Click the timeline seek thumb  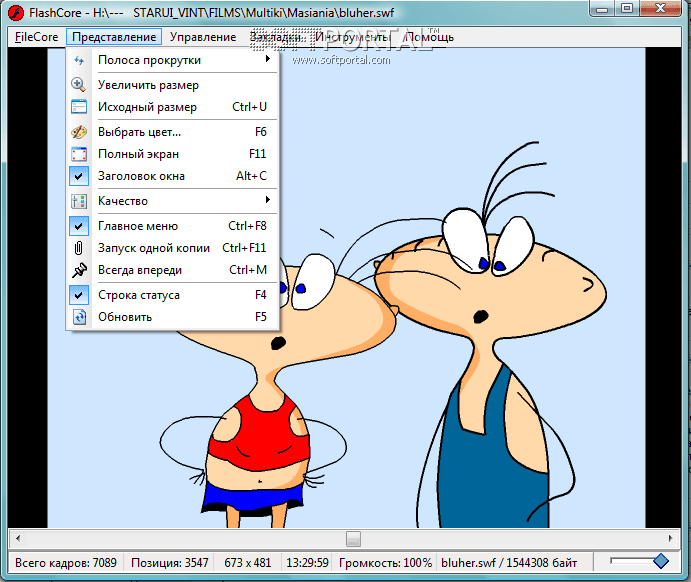tap(353, 538)
